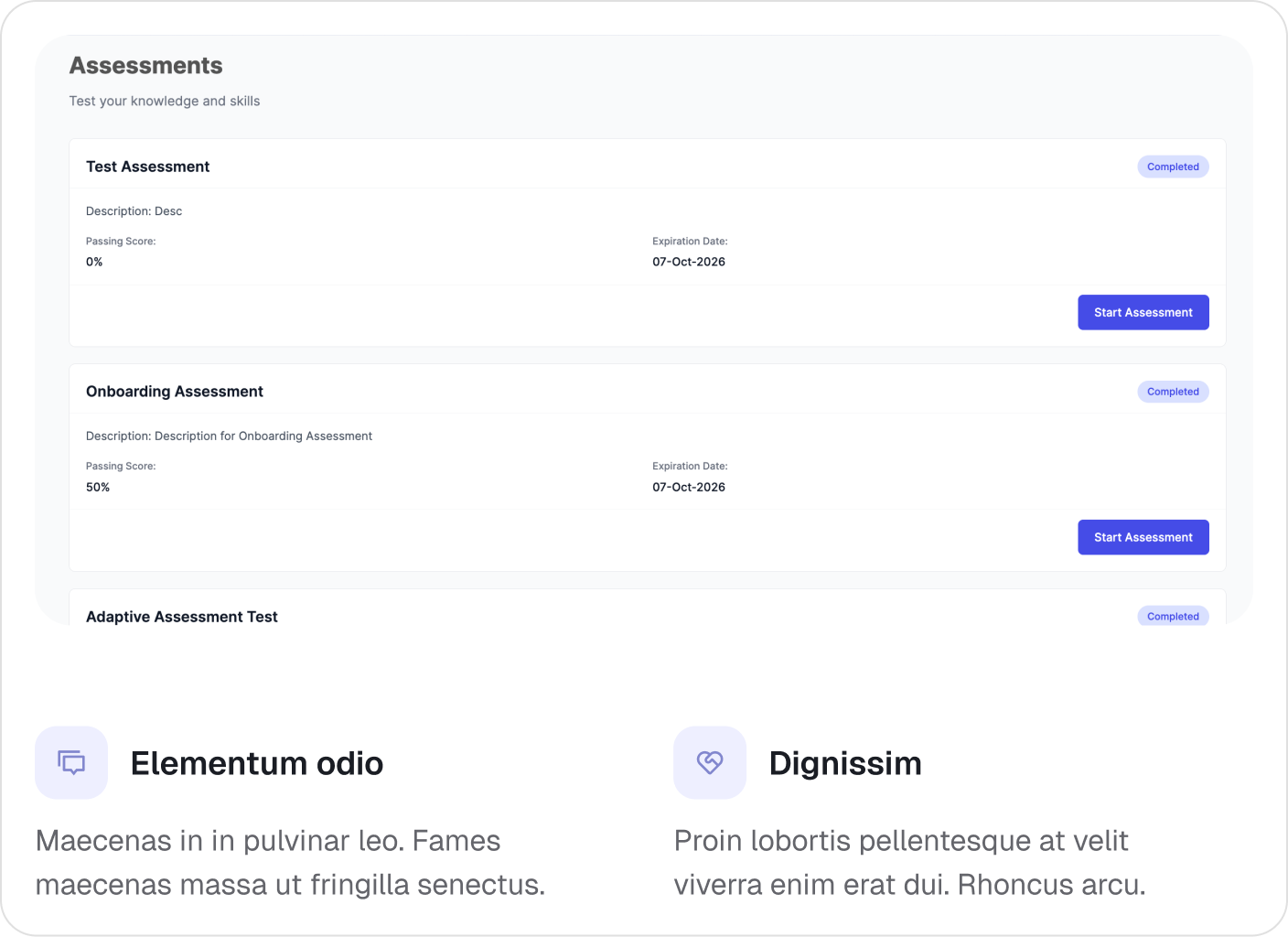Click the Assessments page heading
The image size is (1288, 937).
pos(146,66)
